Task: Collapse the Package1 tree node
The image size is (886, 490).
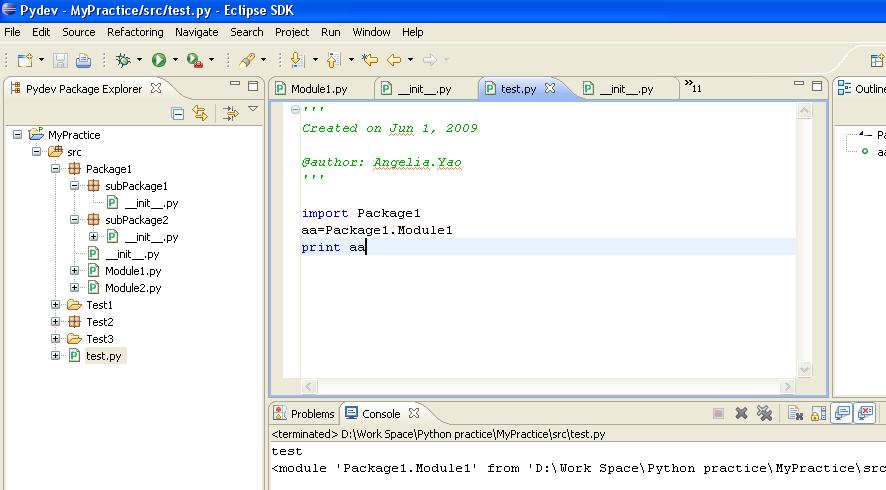Action: coord(55,168)
